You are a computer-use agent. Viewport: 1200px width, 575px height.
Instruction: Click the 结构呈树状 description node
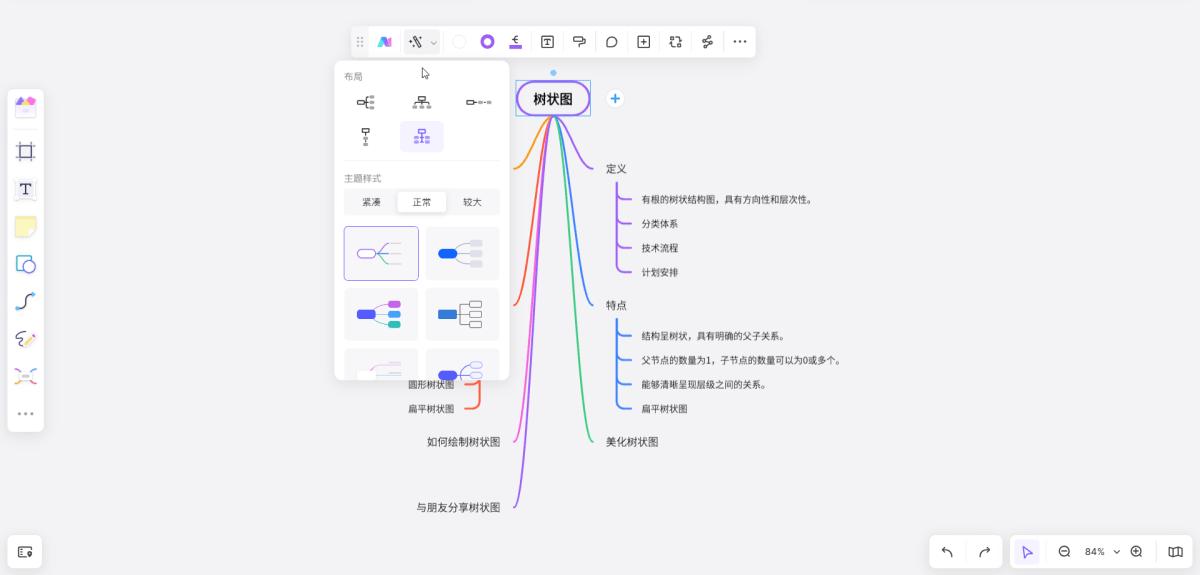pos(713,336)
